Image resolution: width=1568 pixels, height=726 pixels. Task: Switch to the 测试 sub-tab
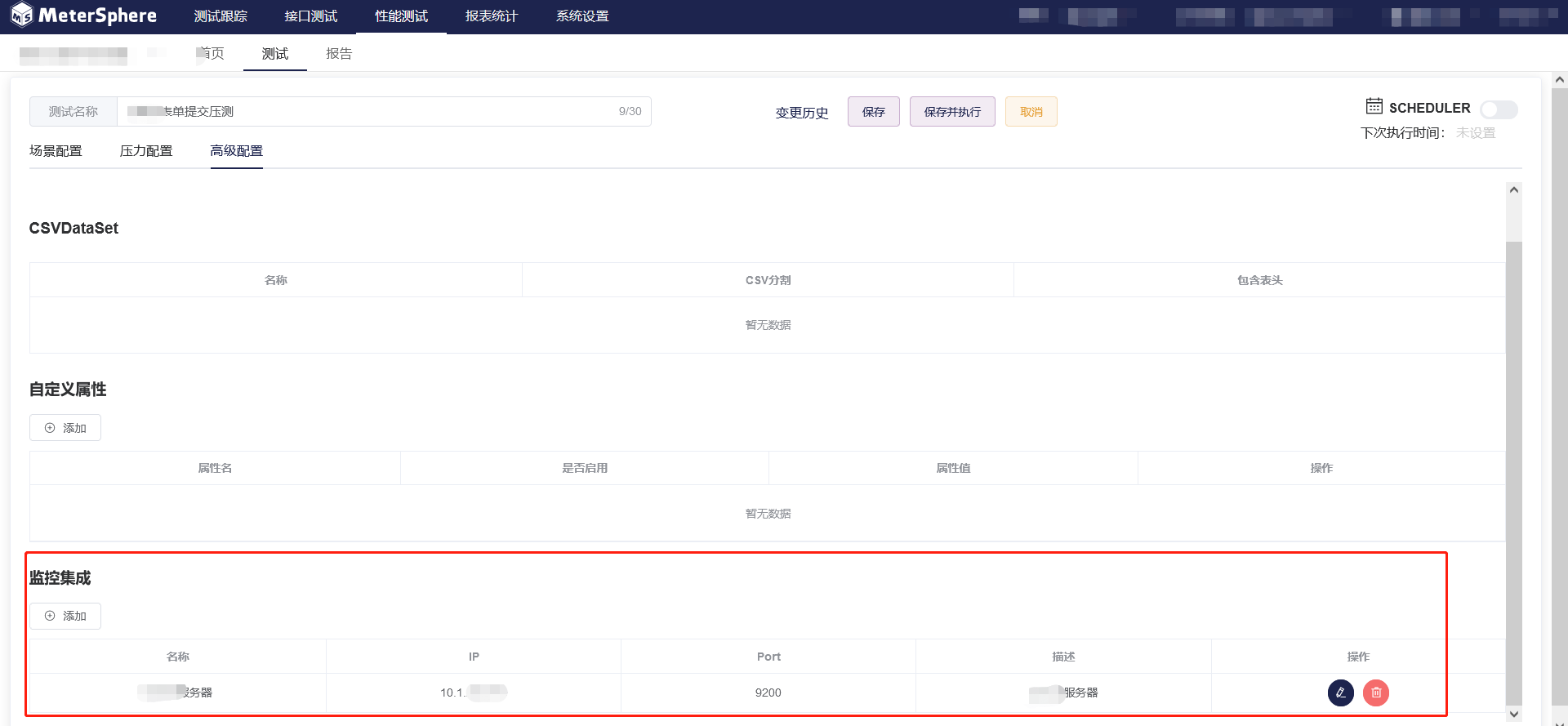(275, 54)
